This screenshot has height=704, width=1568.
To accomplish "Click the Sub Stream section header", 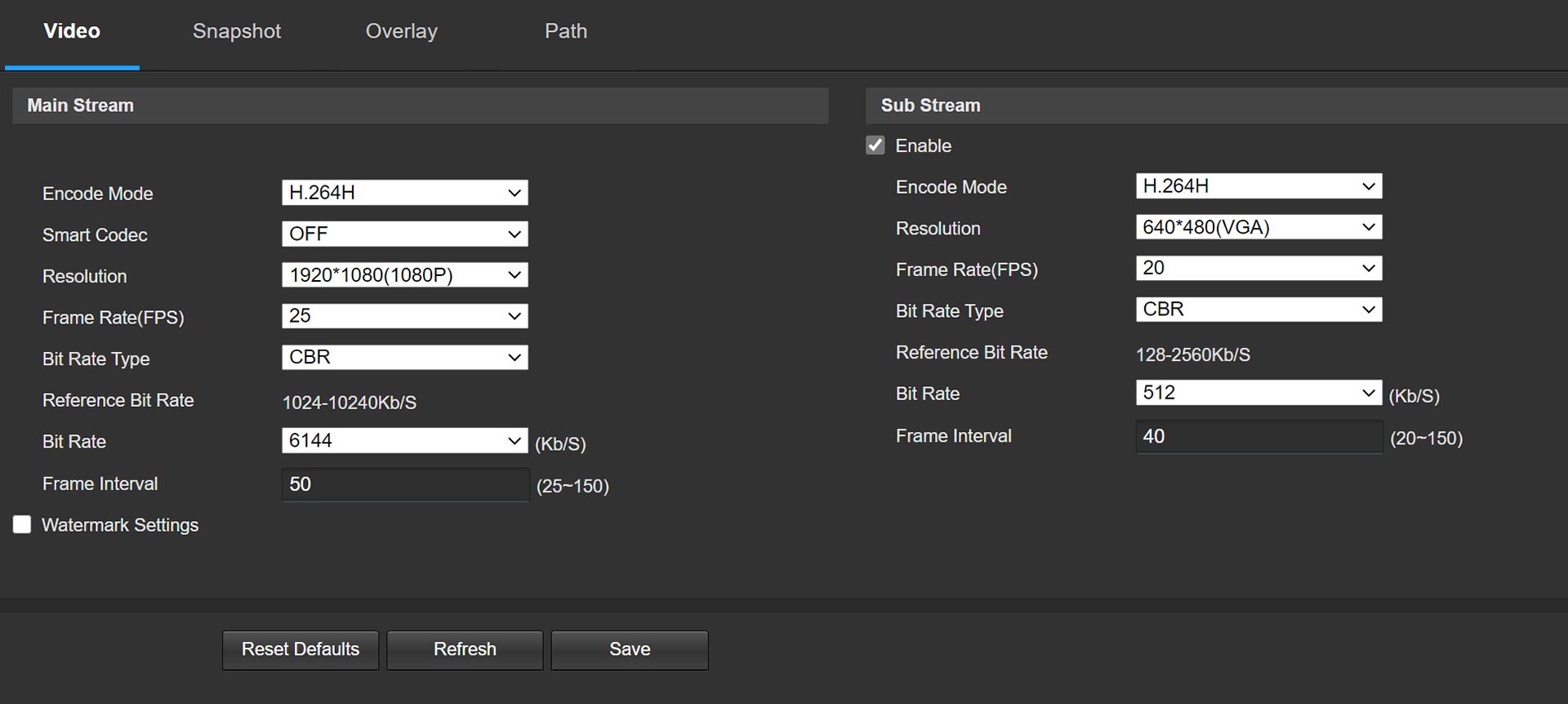I will (1217, 106).
